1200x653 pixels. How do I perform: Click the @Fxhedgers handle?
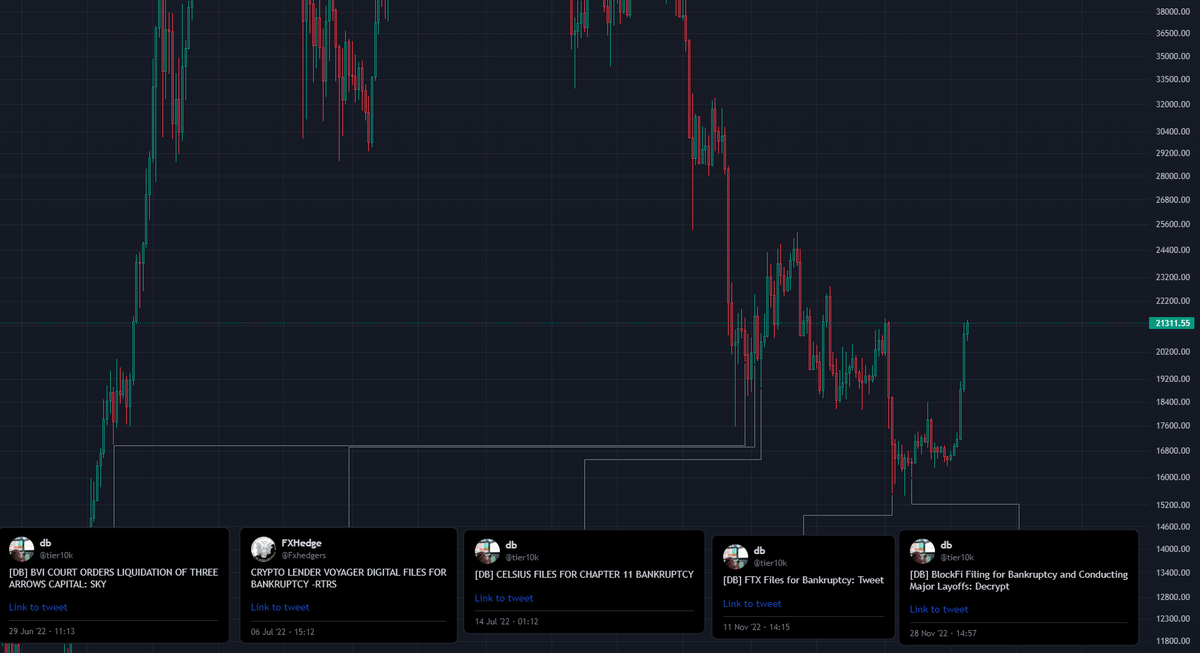pos(303,554)
